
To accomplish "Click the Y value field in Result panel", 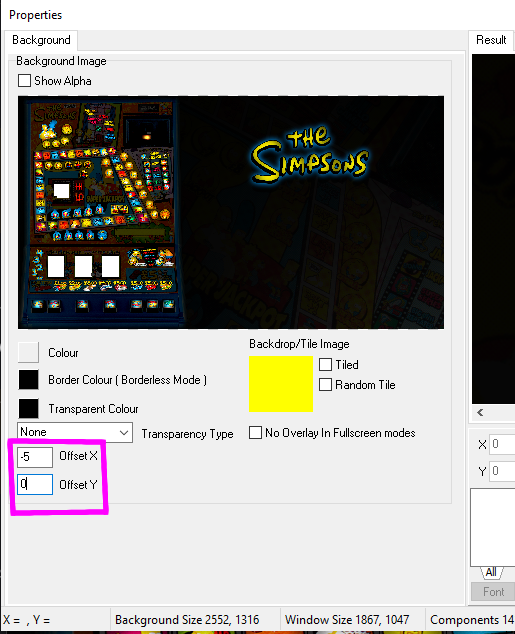I will tap(502, 471).
